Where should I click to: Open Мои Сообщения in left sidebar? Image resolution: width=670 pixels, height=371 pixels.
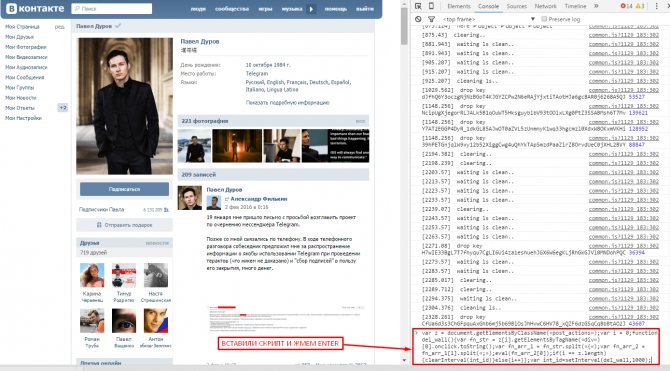point(24,77)
